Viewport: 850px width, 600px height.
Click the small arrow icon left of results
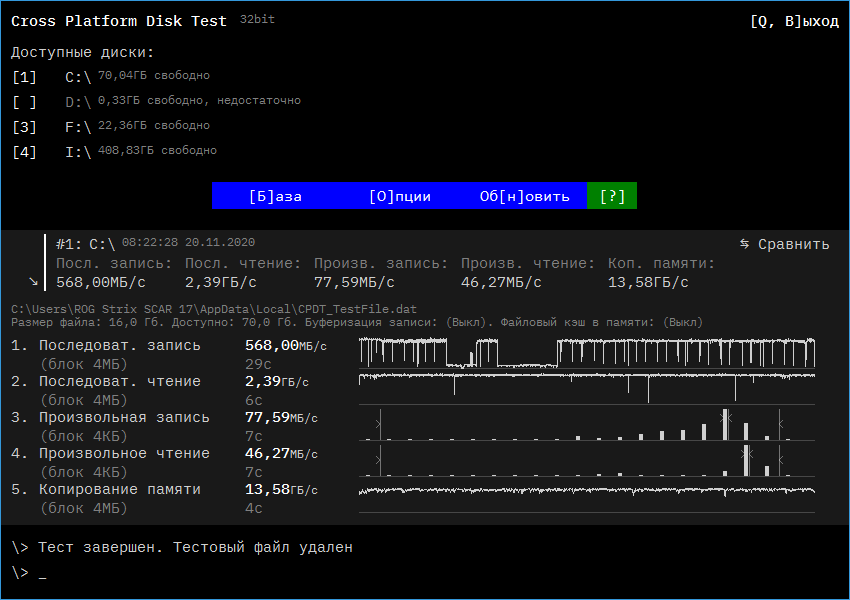point(33,281)
